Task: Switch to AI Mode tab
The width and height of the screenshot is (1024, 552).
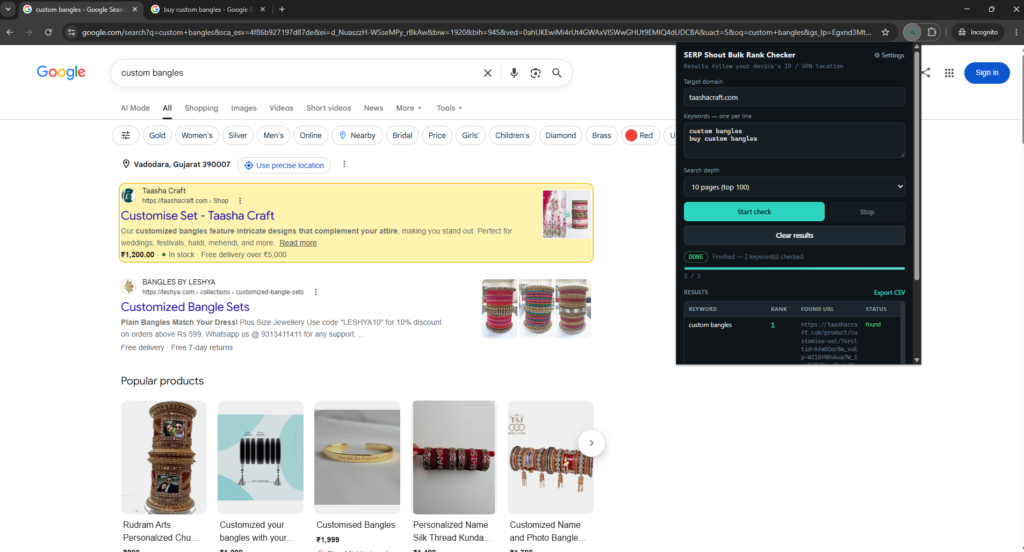Action: tap(135, 108)
